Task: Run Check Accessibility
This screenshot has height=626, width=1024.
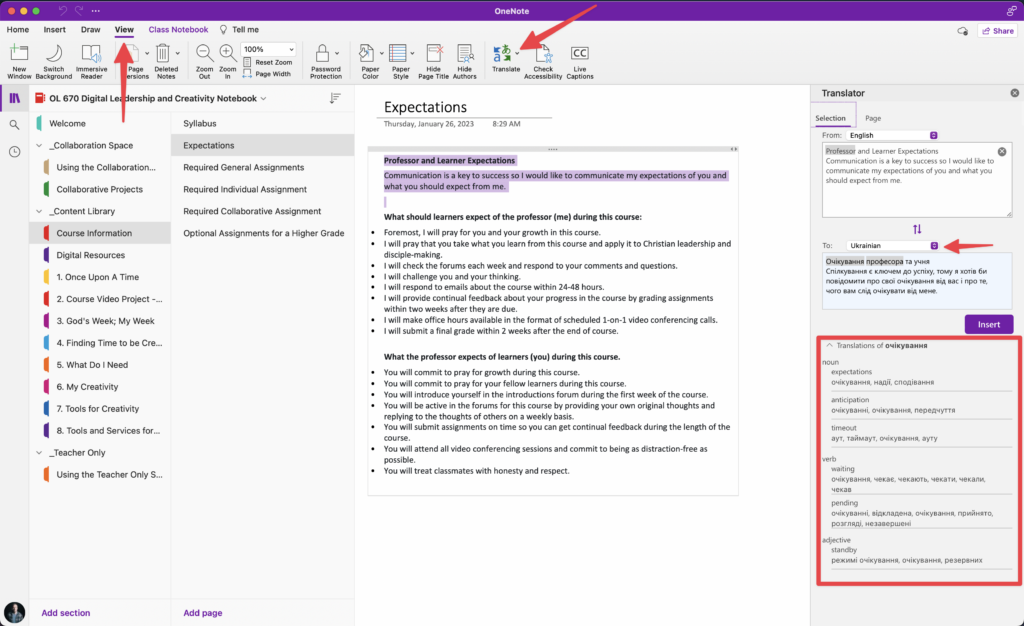Action: pos(543,62)
